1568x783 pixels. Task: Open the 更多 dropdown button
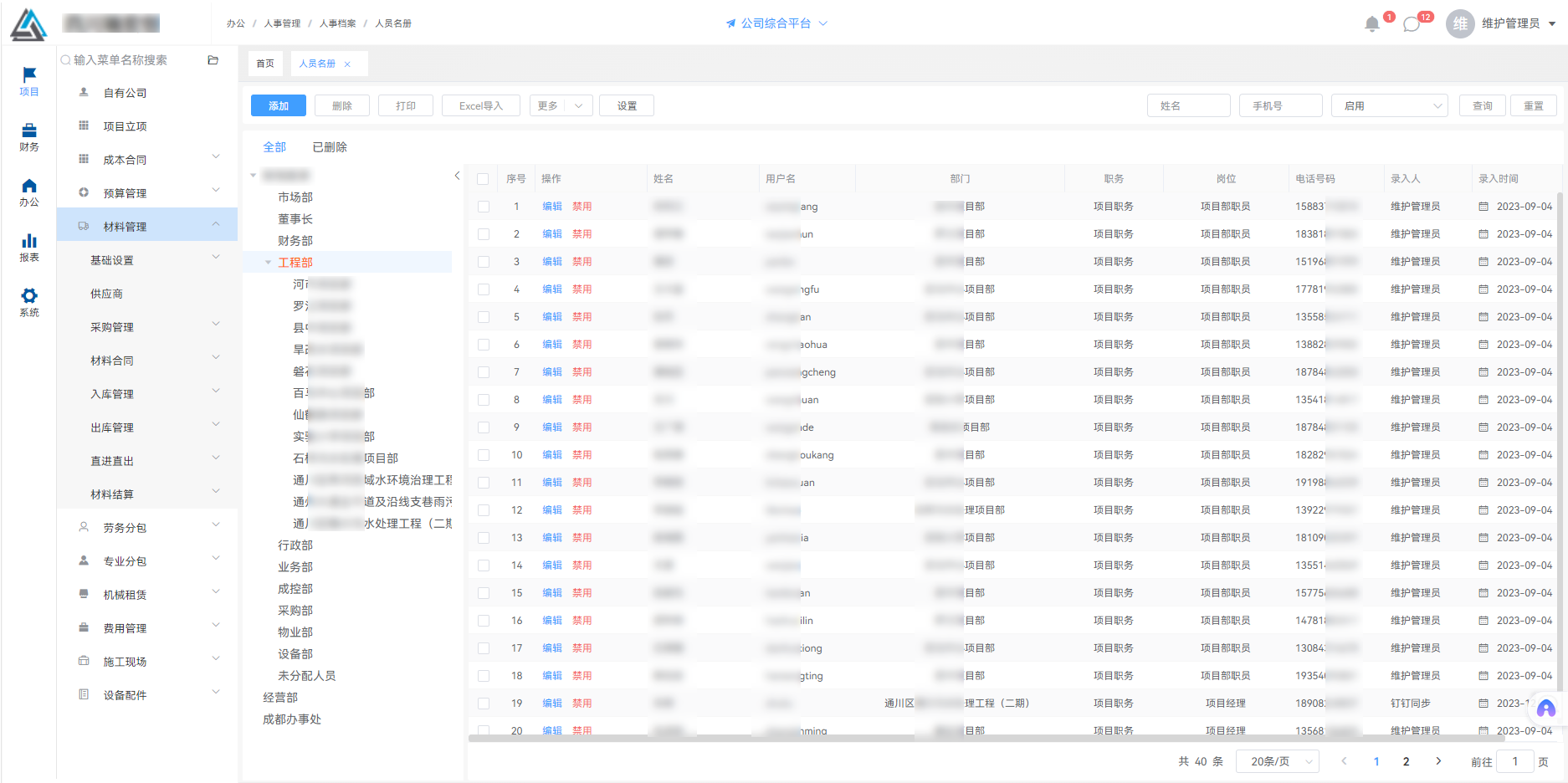561,105
